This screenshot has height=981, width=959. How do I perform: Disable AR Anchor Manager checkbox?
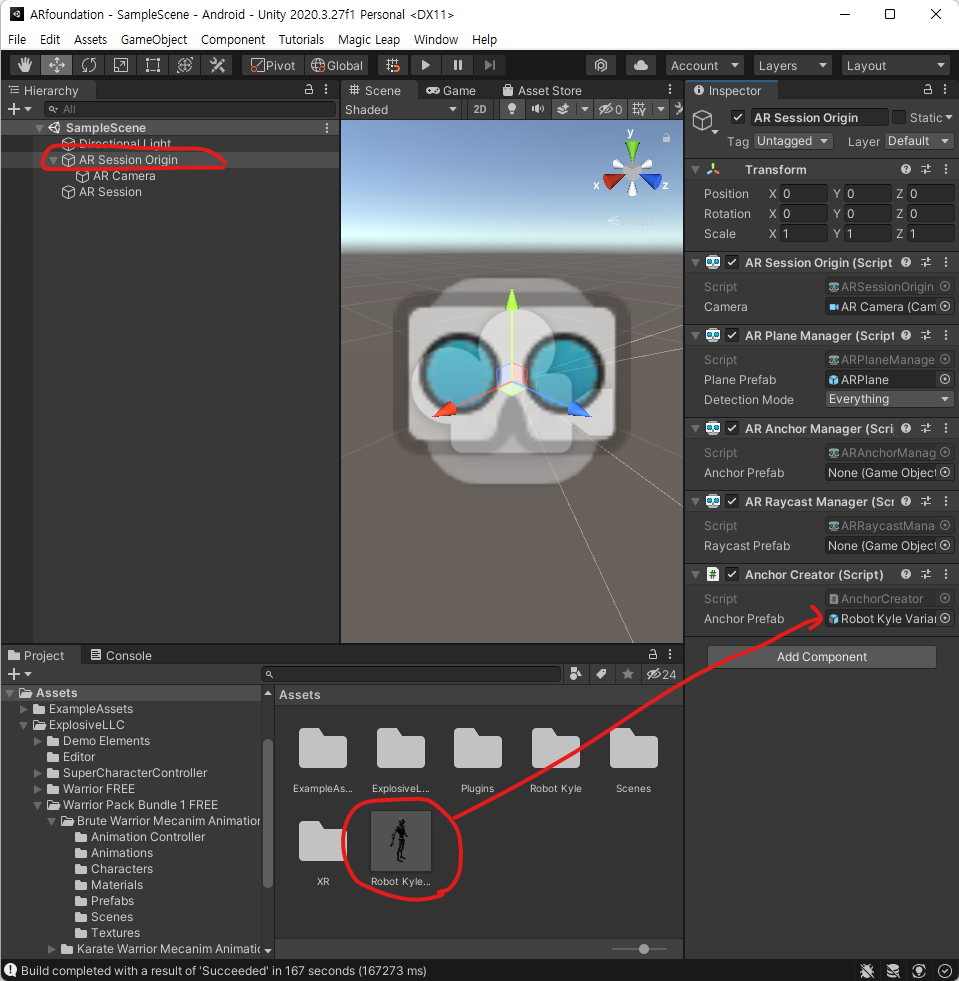click(732, 428)
